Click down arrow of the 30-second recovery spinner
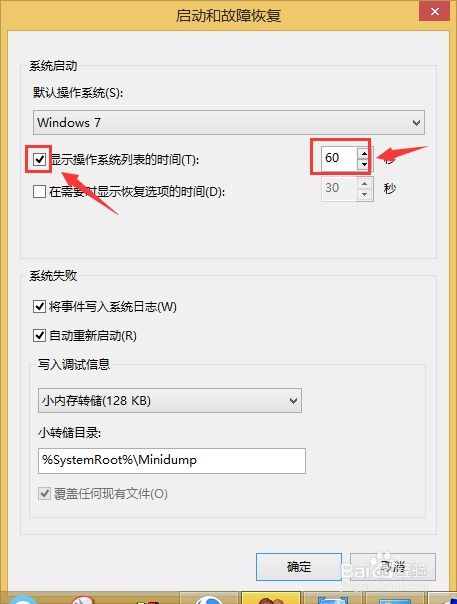 365,194
